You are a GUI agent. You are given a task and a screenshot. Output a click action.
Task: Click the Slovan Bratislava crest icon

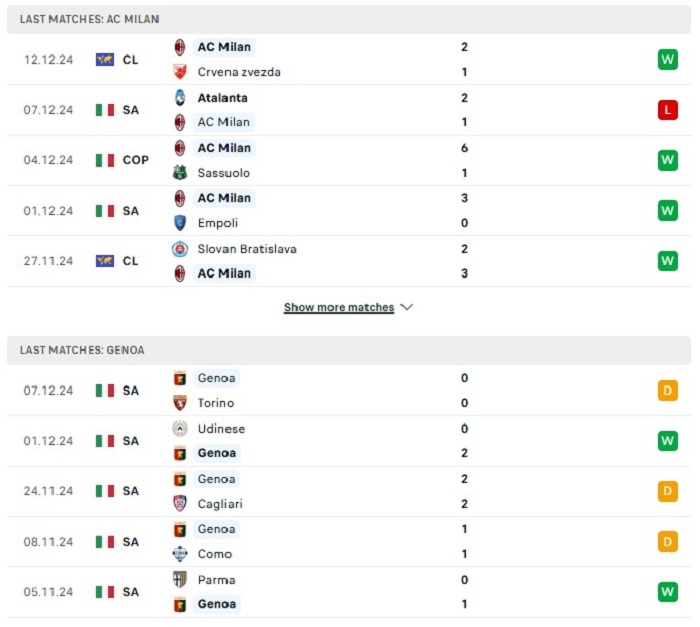click(180, 249)
